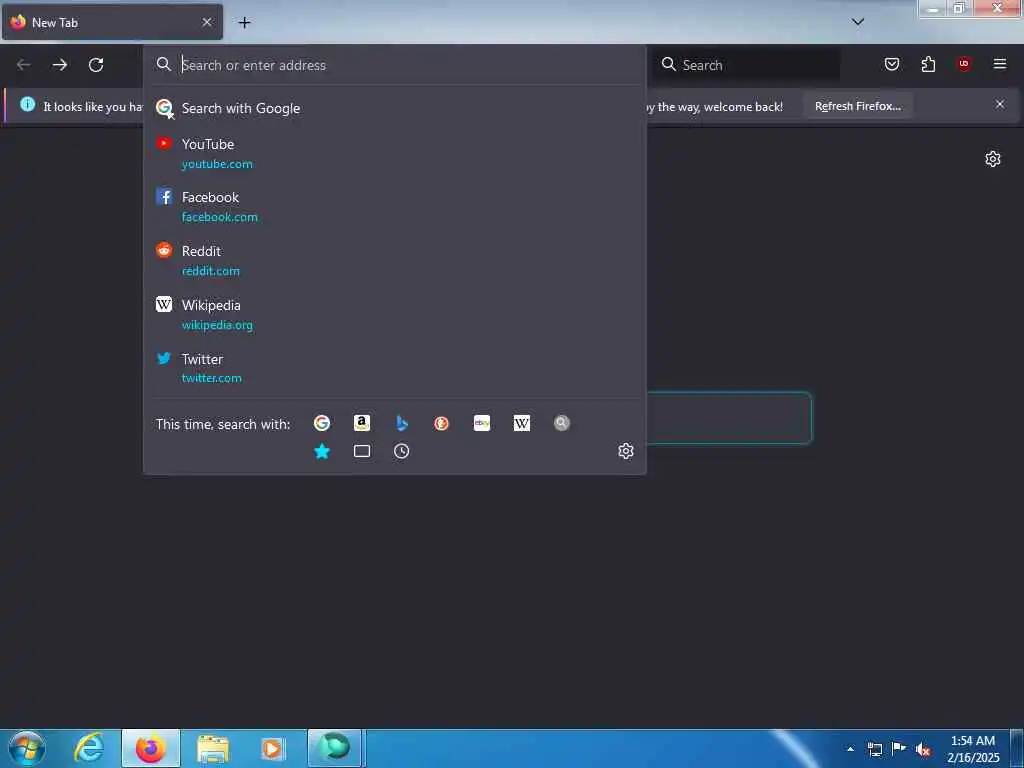
Task: Launch Internet Explorer from taskbar
Action: pos(89,748)
